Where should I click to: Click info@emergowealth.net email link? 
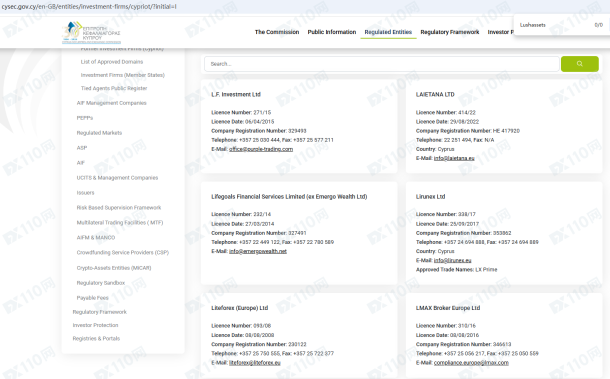tap(258, 251)
